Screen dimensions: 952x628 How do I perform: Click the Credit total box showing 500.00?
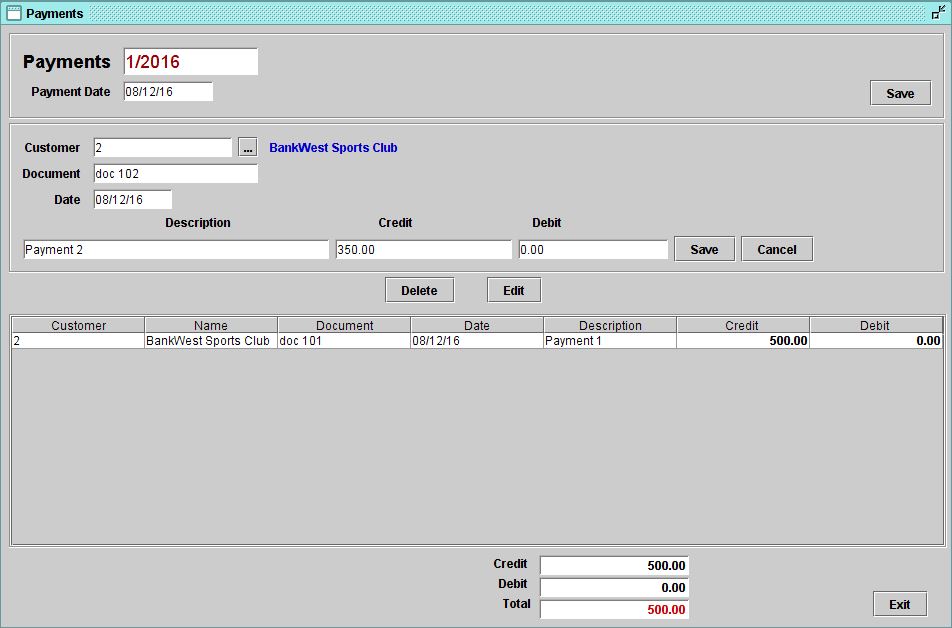click(x=613, y=564)
